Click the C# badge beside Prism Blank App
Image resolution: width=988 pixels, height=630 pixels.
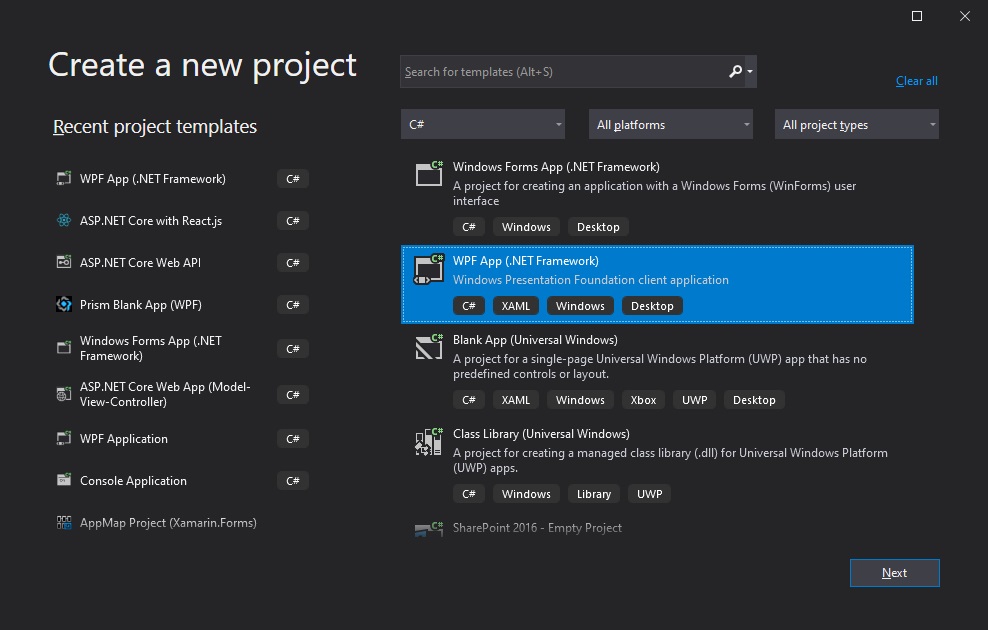293,305
